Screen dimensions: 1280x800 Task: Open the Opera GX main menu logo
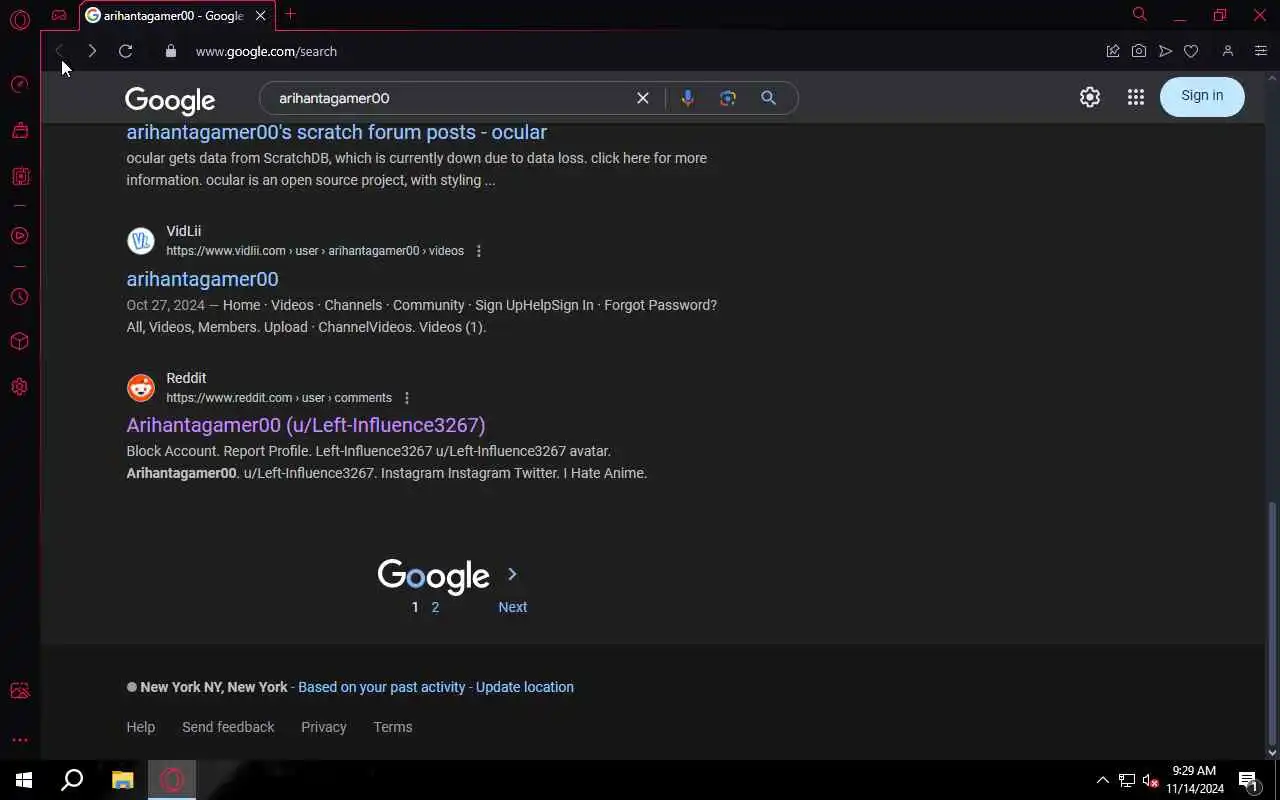(x=19, y=19)
